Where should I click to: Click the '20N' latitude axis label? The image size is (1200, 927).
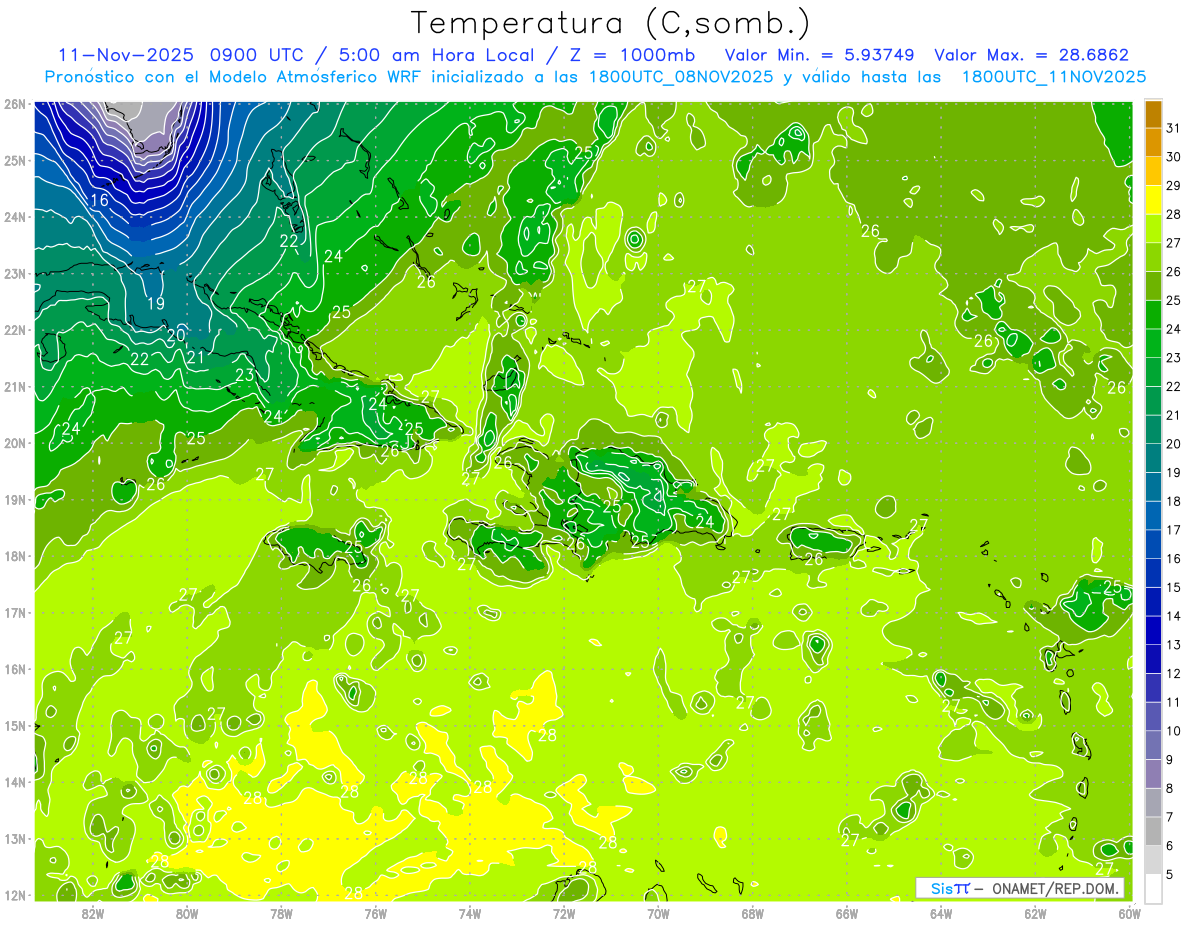click(15, 443)
